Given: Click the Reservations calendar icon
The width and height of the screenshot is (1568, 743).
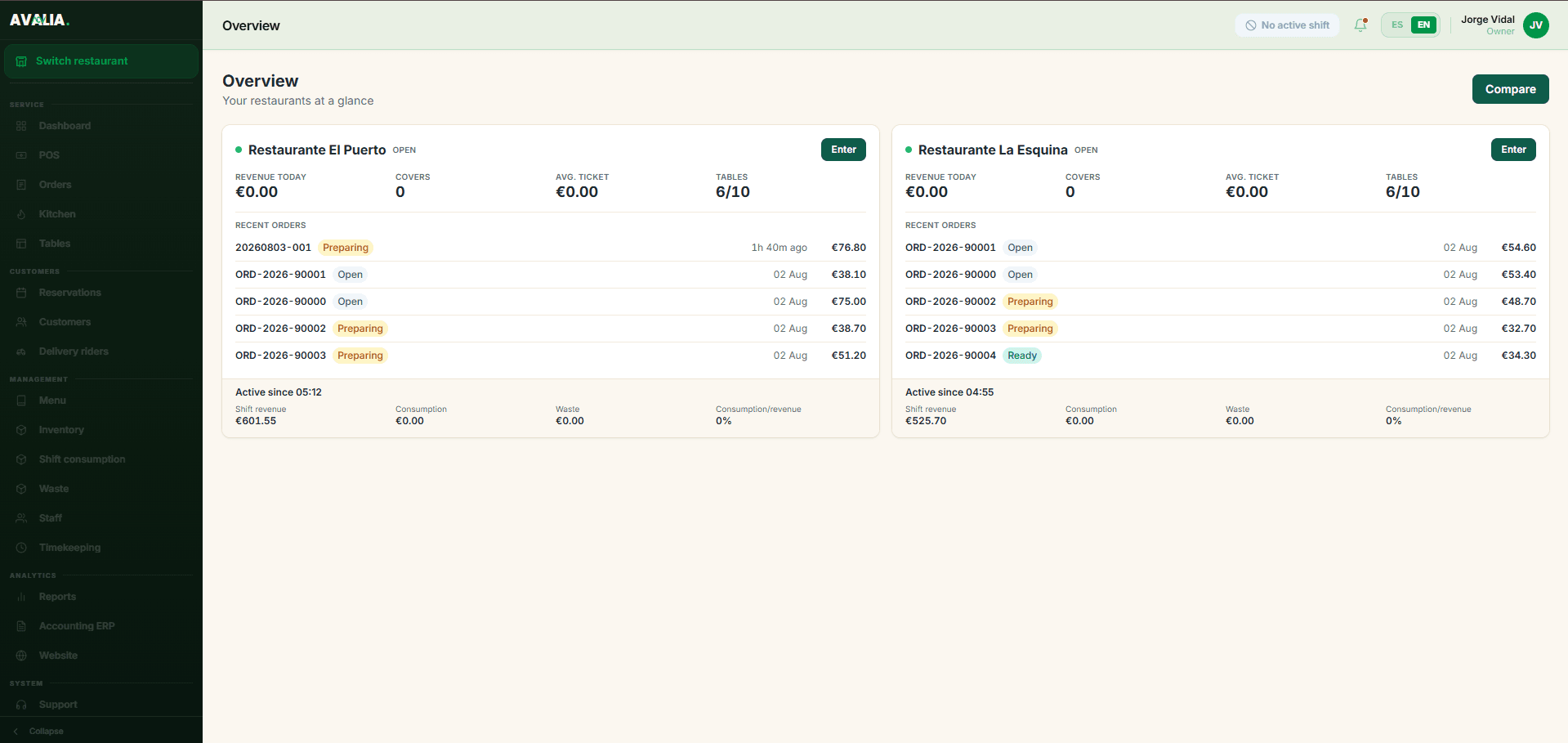Looking at the screenshot, I should click(x=21, y=293).
